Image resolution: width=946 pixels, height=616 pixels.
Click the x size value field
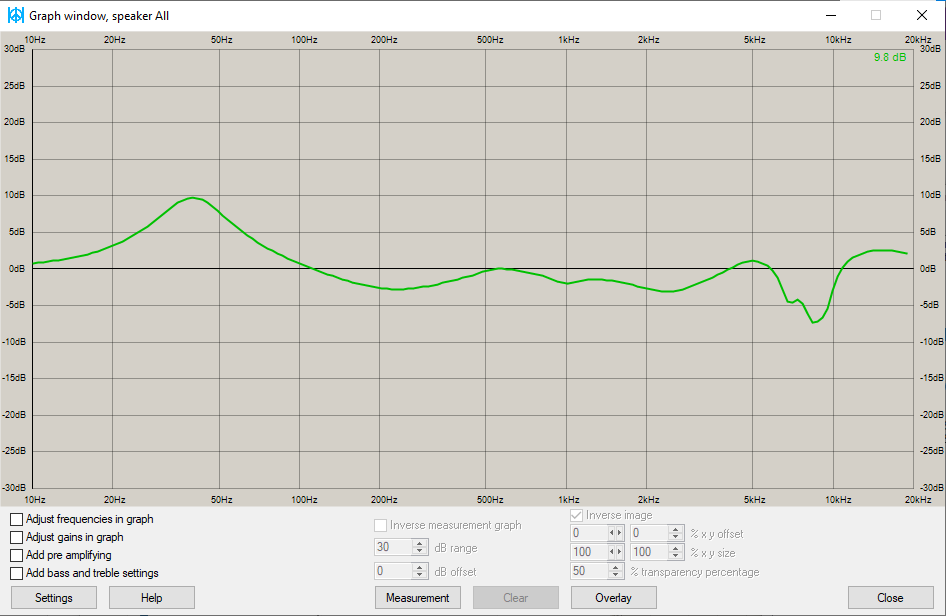point(589,552)
